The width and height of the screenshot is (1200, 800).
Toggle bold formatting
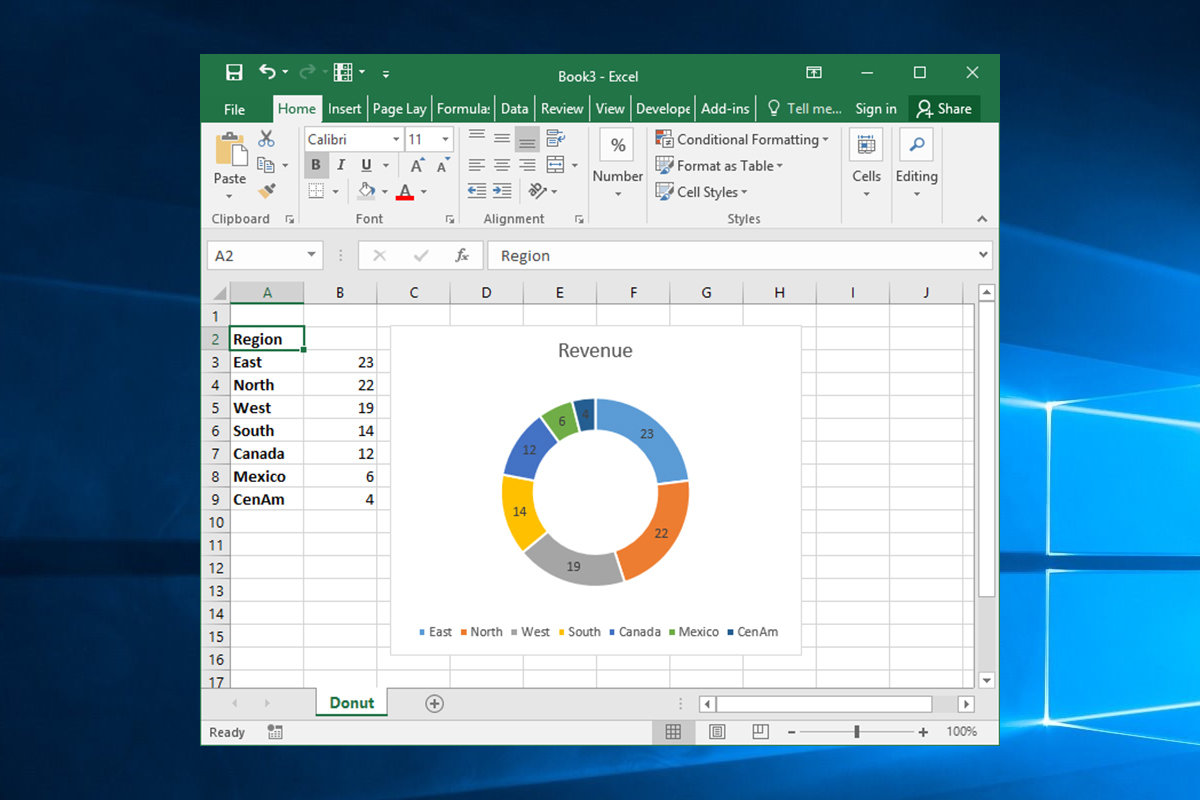(x=317, y=165)
